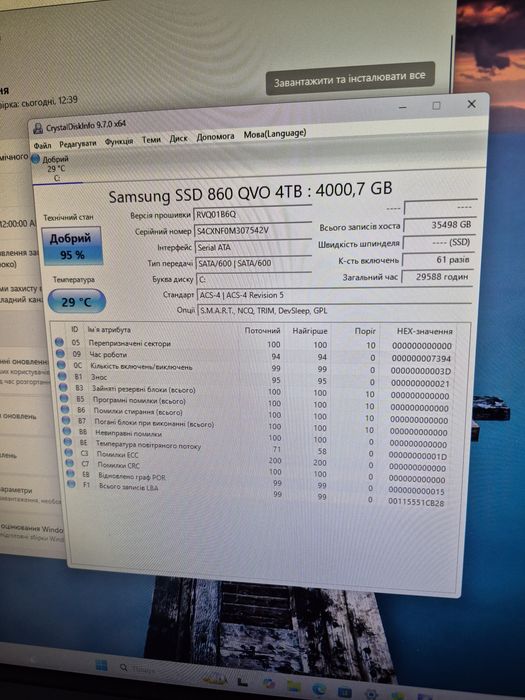
Task: Close the CrystalDiskInfo window
Action: pyautogui.click(x=471, y=104)
